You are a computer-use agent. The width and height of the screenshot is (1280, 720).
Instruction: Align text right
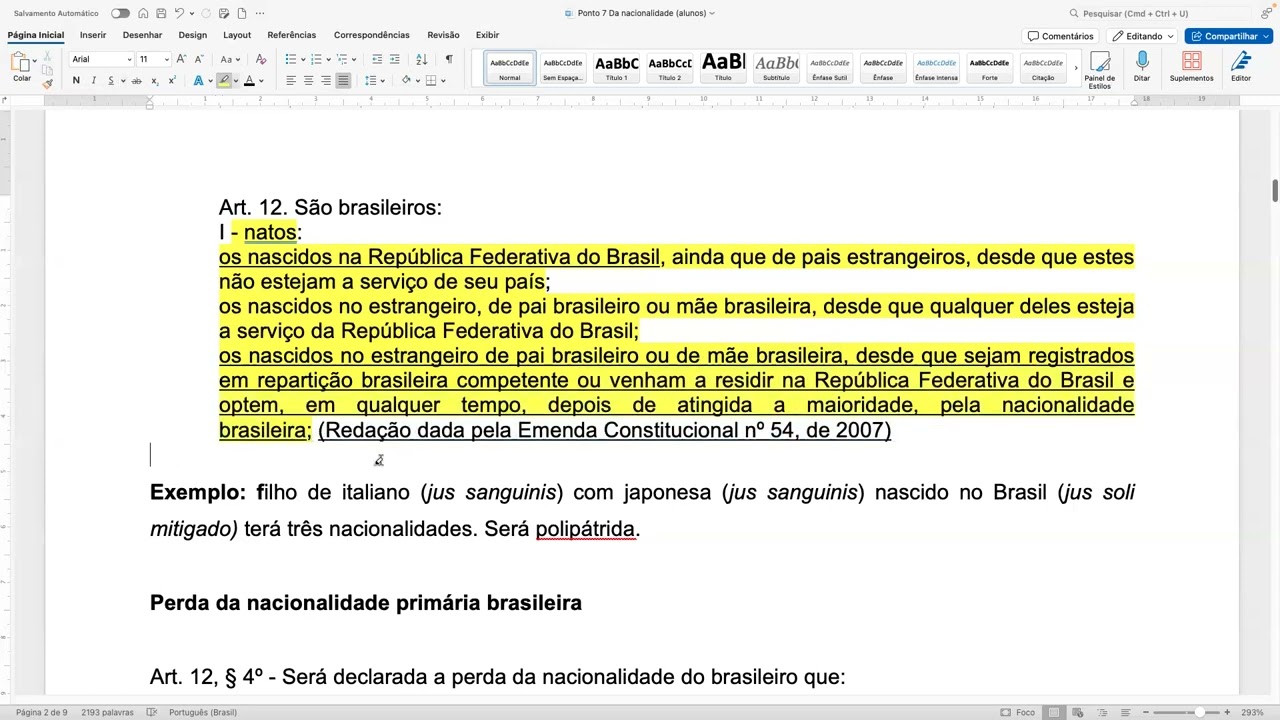tap(326, 80)
